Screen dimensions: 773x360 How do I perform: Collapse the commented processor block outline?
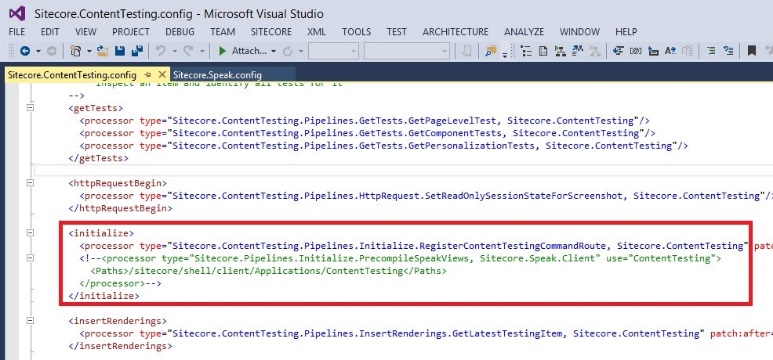[x=30, y=258]
